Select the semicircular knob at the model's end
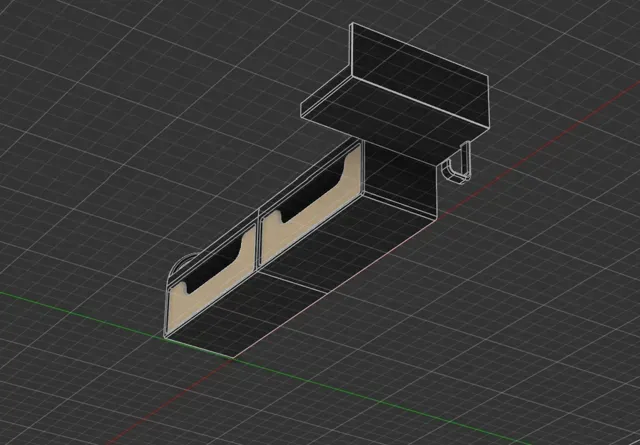This screenshot has width=640, height=445. coord(182,267)
